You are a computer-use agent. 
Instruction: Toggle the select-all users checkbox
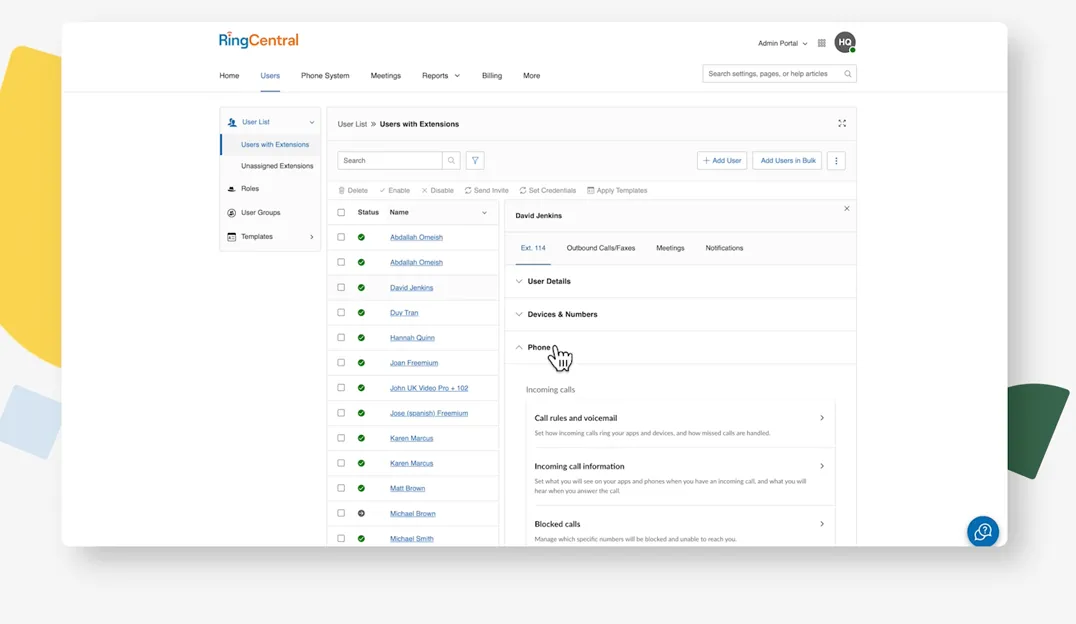pos(341,213)
